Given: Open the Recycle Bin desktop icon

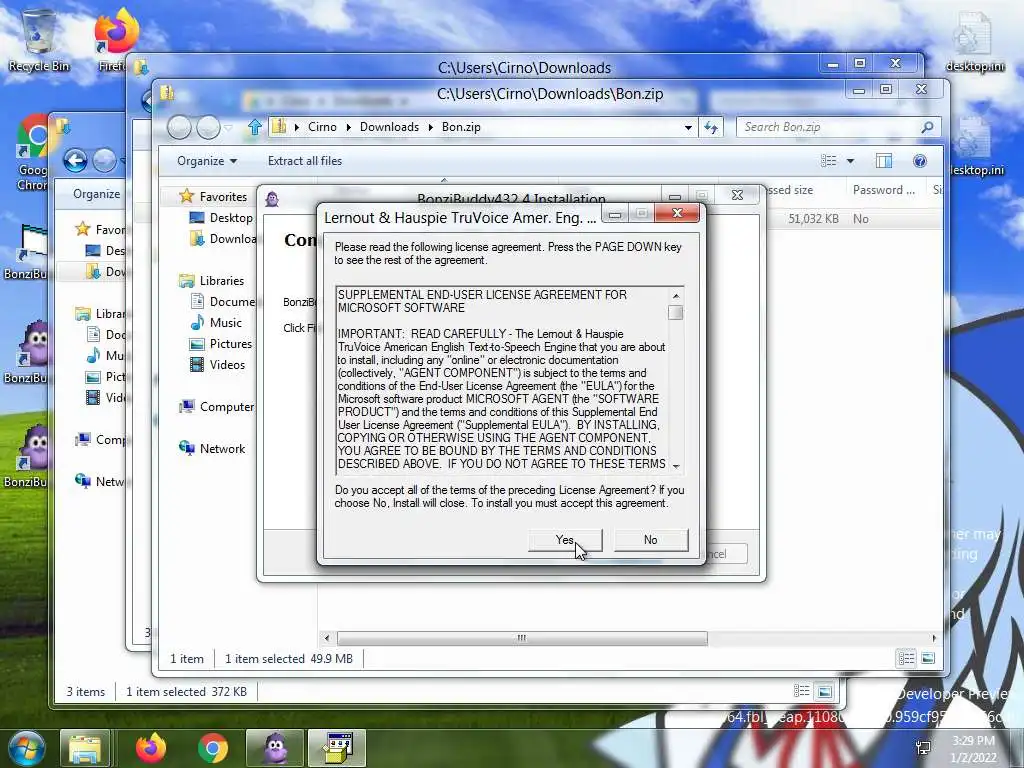Looking at the screenshot, I should (x=39, y=40).
